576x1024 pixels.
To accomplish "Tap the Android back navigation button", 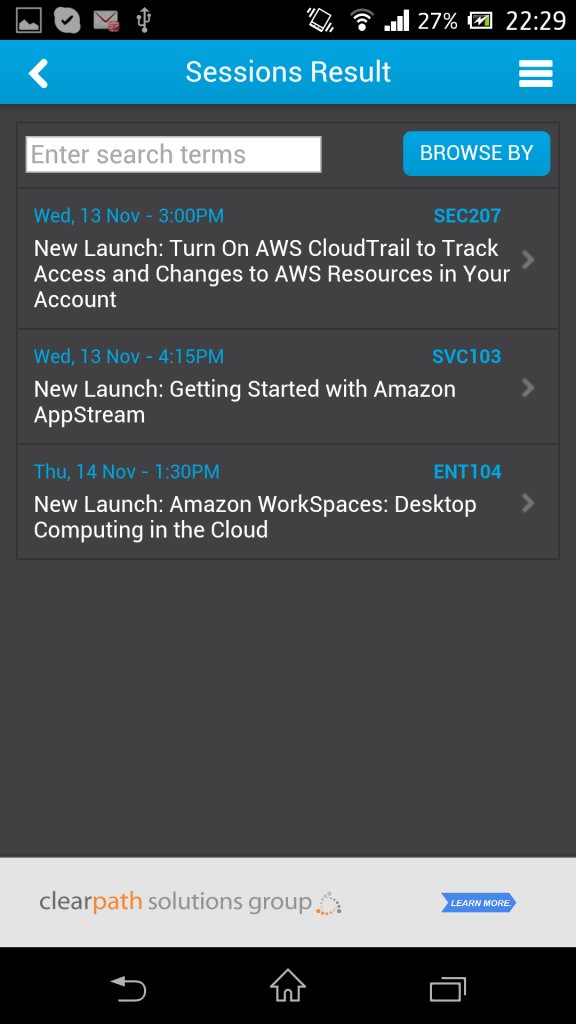I will point(128,988).
